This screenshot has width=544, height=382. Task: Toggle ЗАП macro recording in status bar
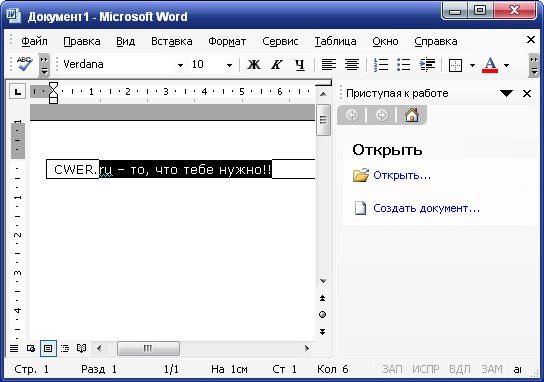pos(392,369)
